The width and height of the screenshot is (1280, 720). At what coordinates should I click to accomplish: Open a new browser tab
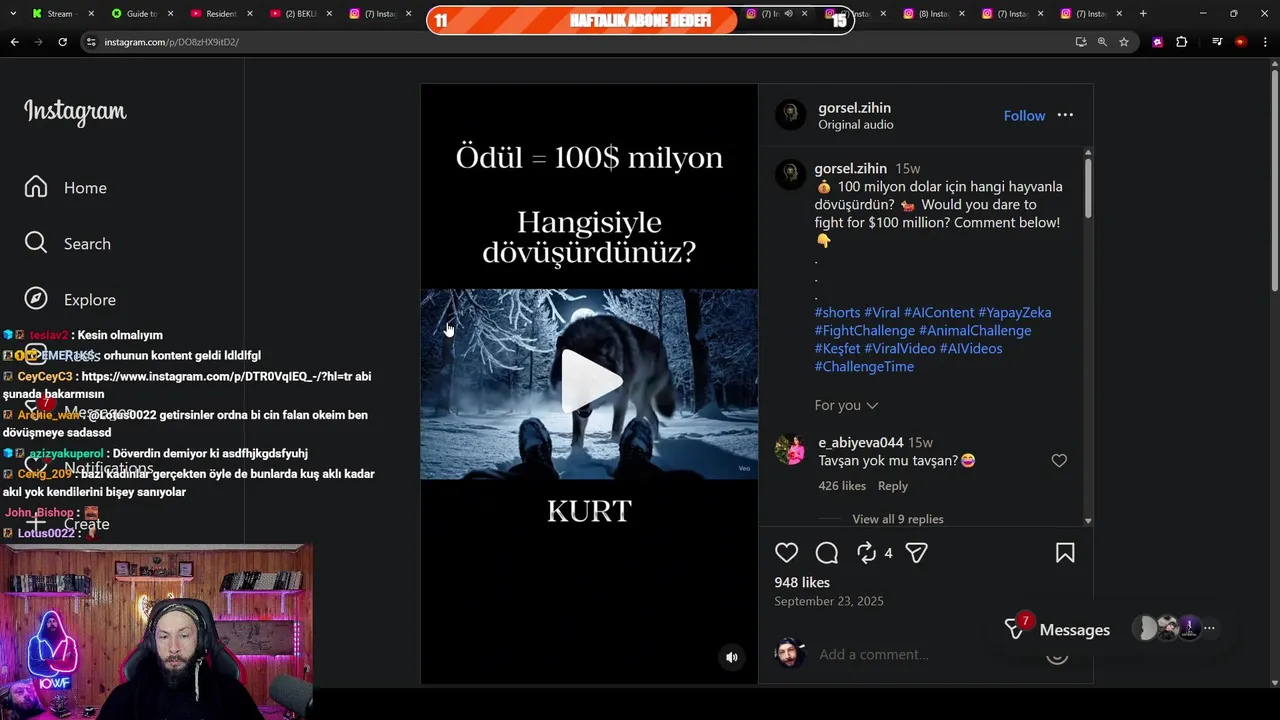click(x=1143, y=14)
